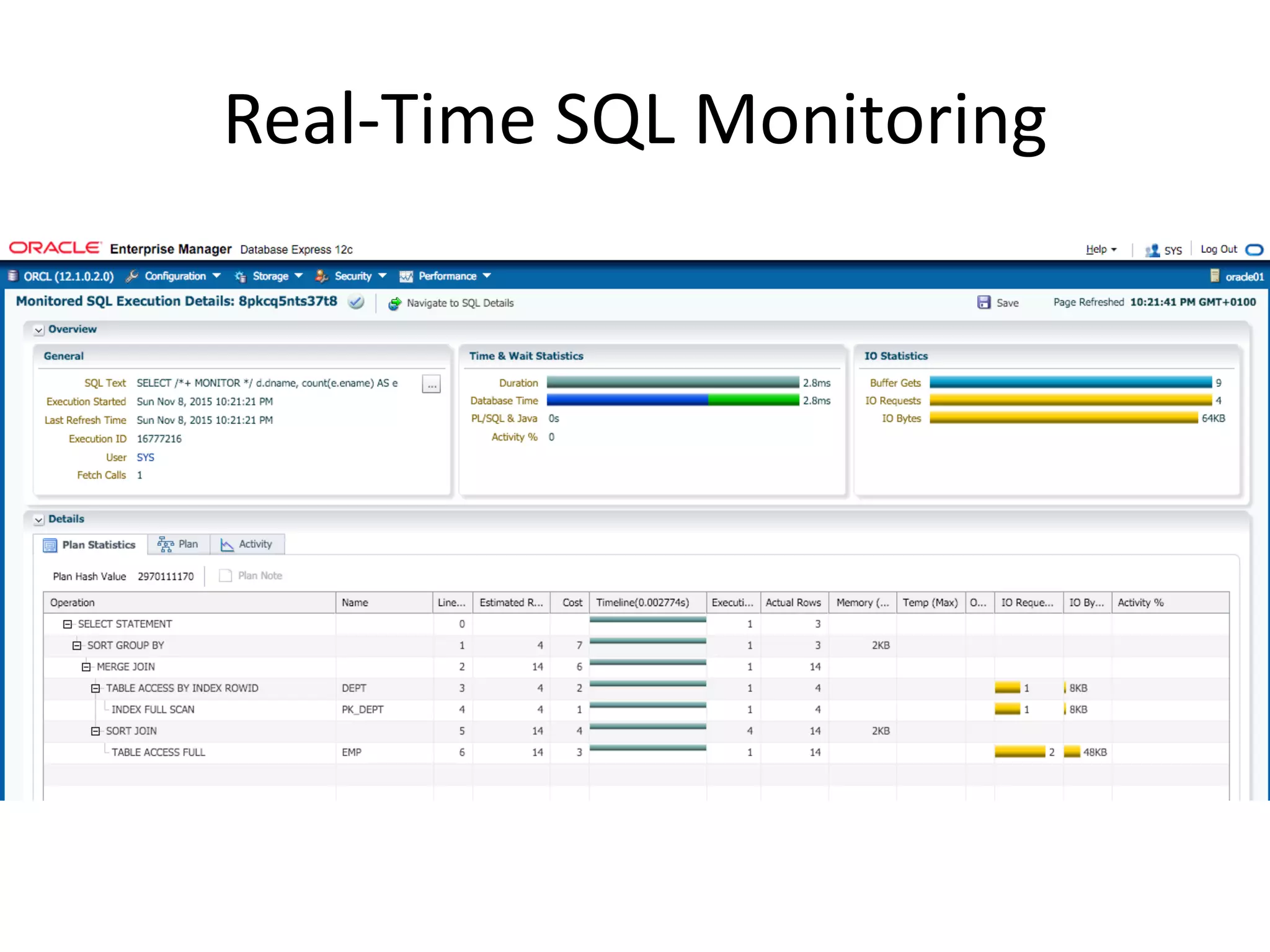Image resolution: width=1270 pixels, height=952 pixels.
Task: Sort by the Estimated R... column header
Action: tap(512, 602)
